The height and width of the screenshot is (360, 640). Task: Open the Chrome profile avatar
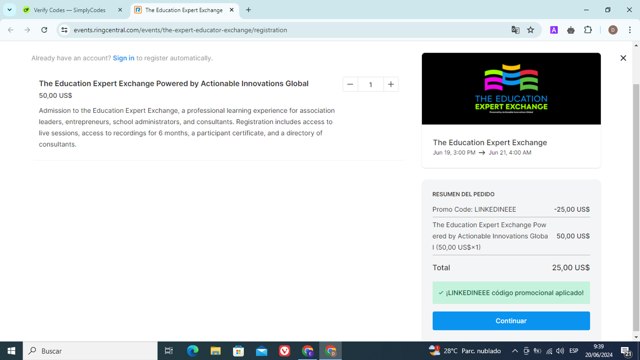613,30
